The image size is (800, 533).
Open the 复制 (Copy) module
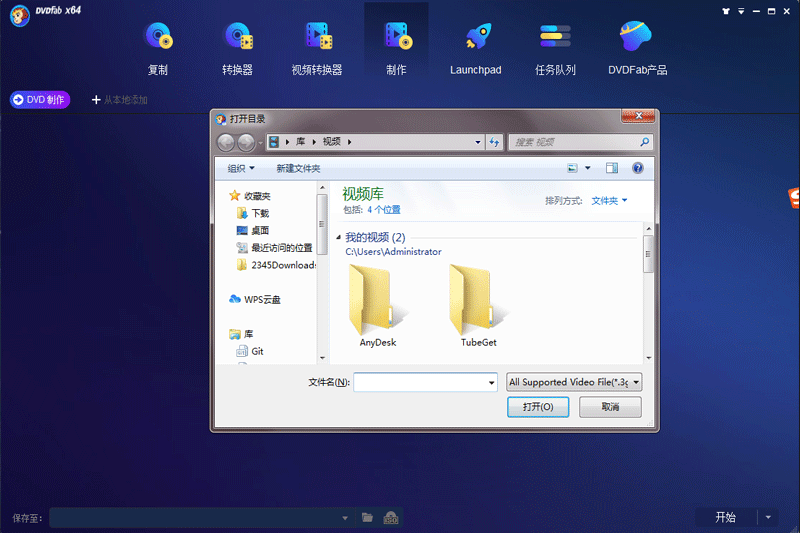(158, 47)
